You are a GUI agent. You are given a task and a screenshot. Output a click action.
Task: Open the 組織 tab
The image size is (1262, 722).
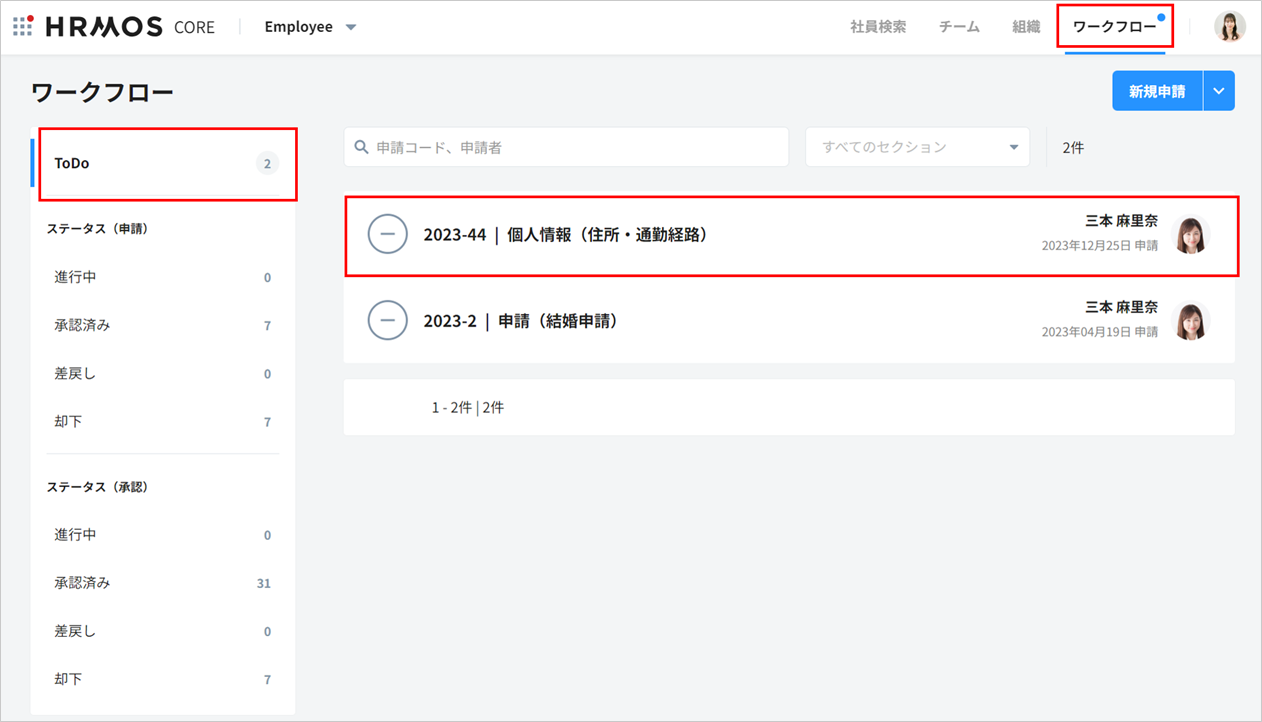(x=1026, y=27)
